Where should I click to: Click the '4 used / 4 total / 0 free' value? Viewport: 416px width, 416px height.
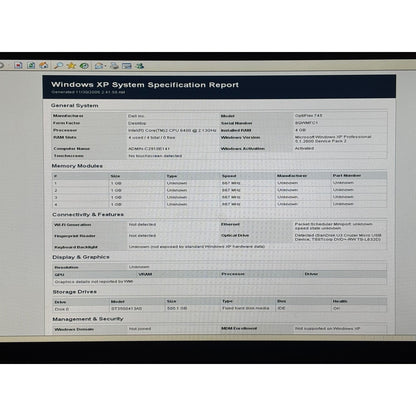pos(152,137)
